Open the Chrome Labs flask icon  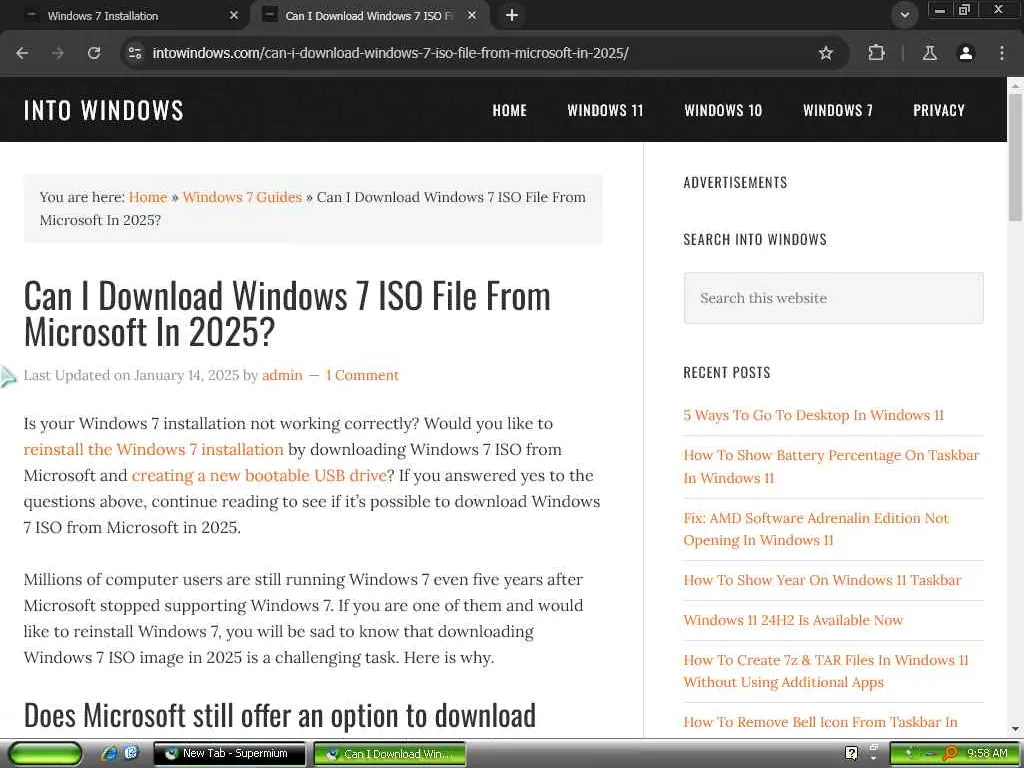[x=929, y=53]
